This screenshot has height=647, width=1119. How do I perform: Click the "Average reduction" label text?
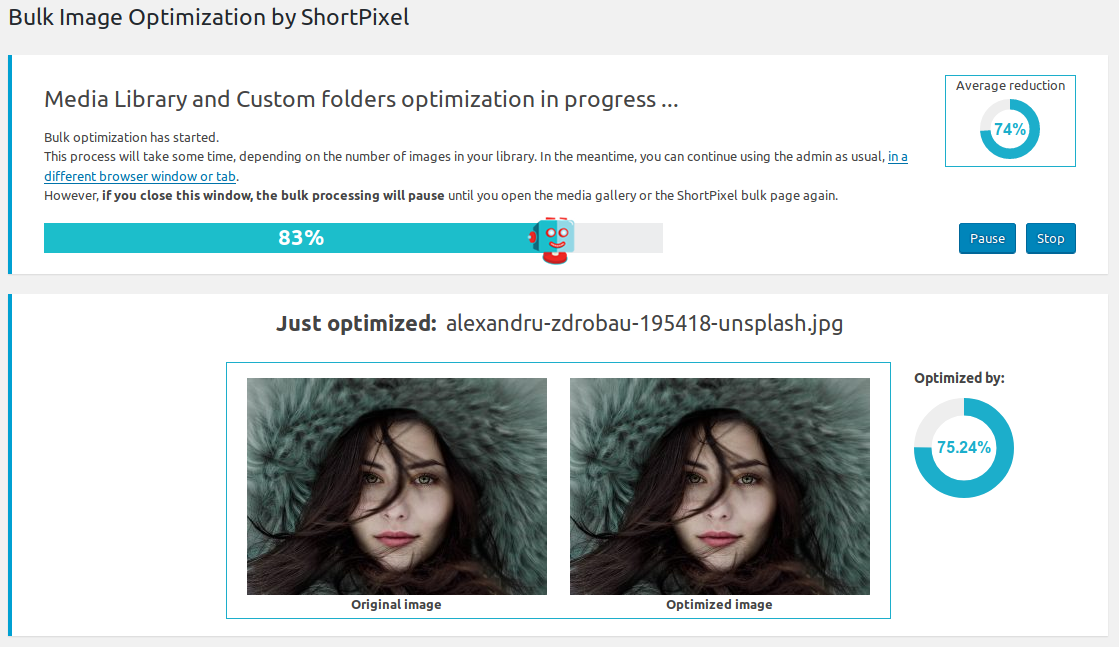1010,86
